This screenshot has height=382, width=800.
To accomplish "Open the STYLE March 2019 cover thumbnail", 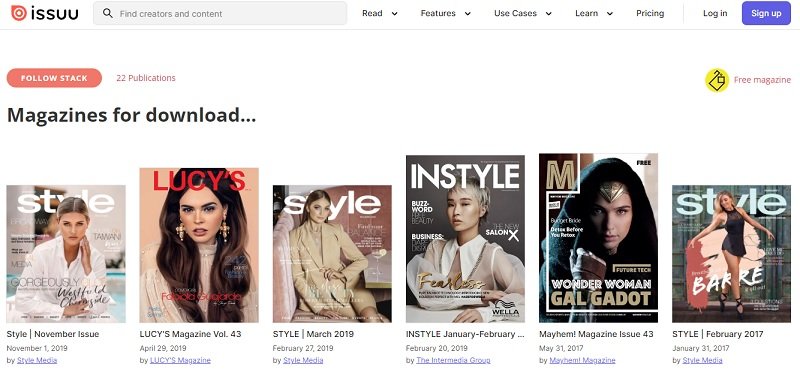I will tap(332, 253).
